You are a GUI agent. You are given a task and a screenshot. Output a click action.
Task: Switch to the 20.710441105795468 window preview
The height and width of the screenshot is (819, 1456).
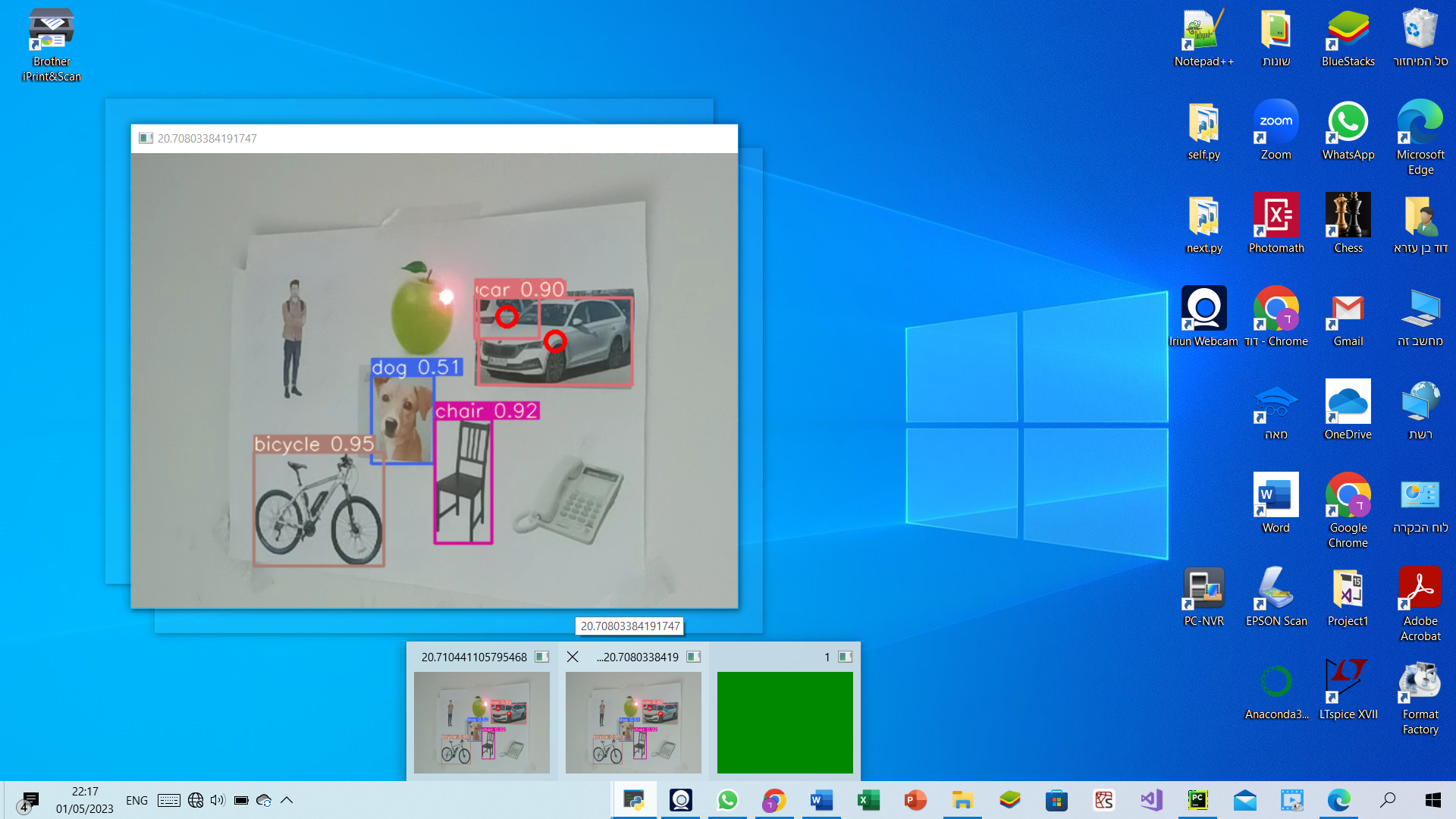482,722
